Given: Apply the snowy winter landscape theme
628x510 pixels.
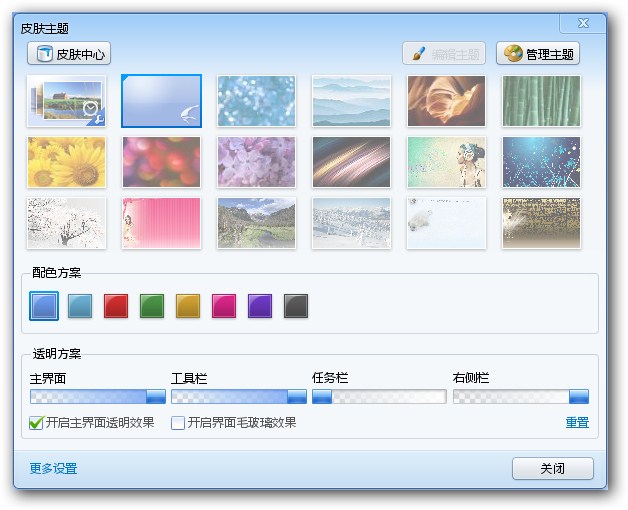Looking at the screenshot, I should point(351,223).
